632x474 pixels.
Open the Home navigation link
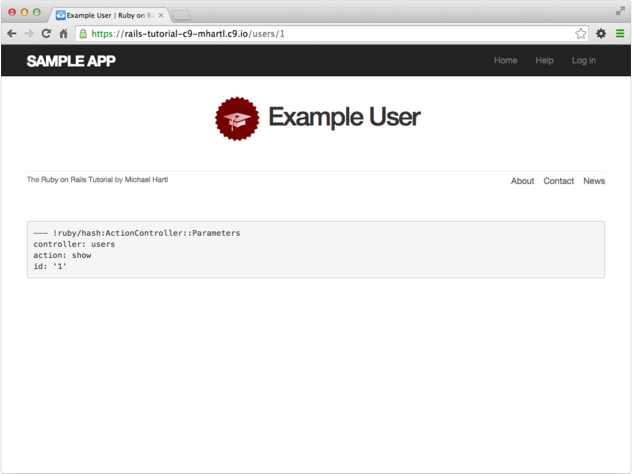pos(506,61)
